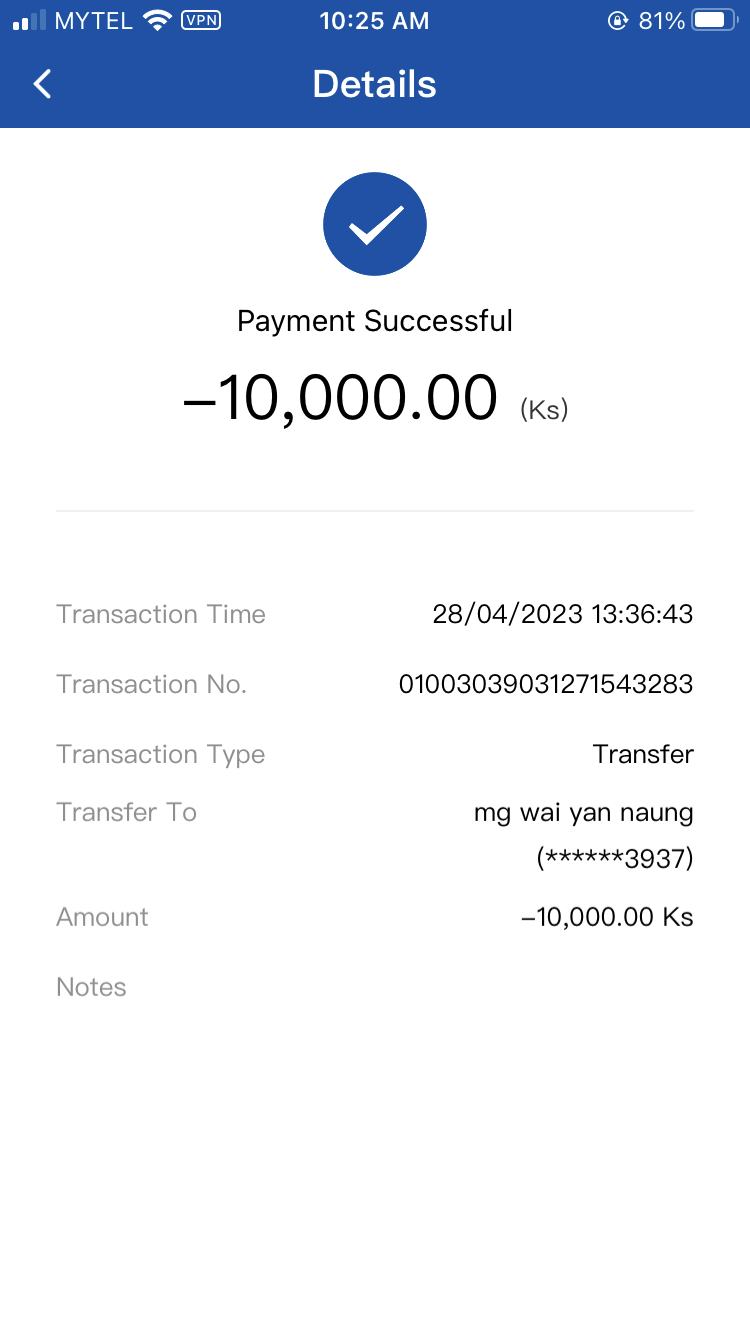Select the transaction number 01003039031271543283
Screen dimensions: 750x1334
tap(545, 684)
